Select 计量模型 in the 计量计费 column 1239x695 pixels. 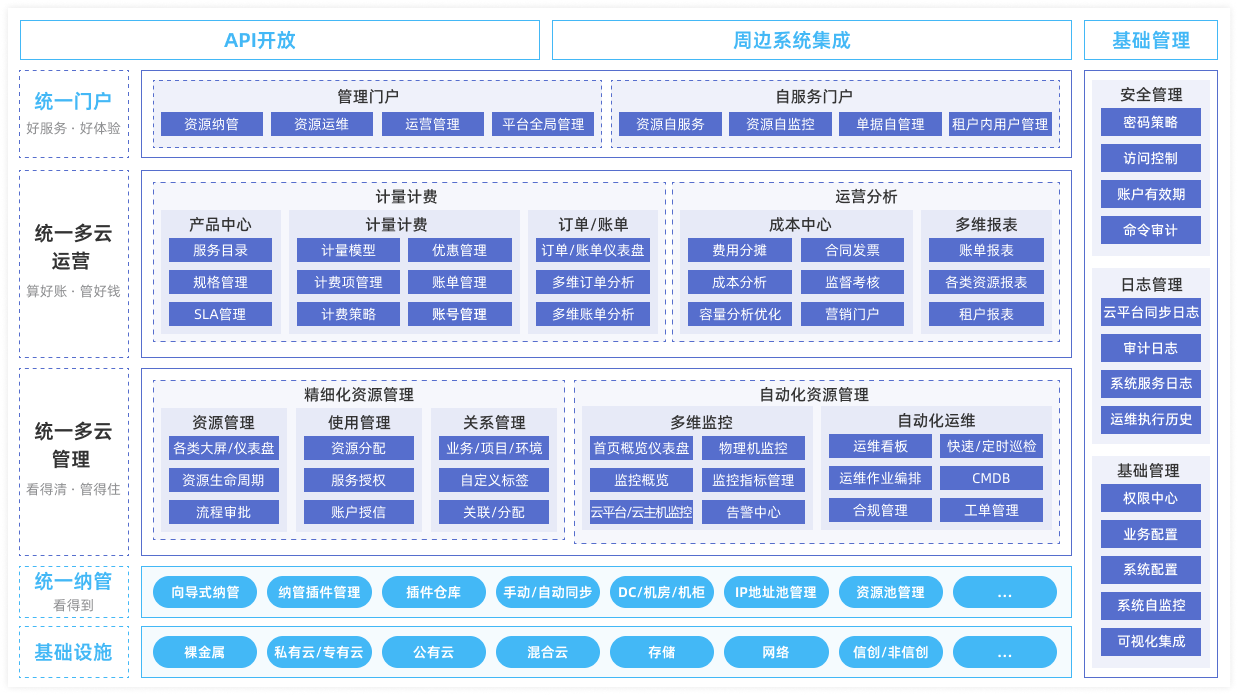349,250
